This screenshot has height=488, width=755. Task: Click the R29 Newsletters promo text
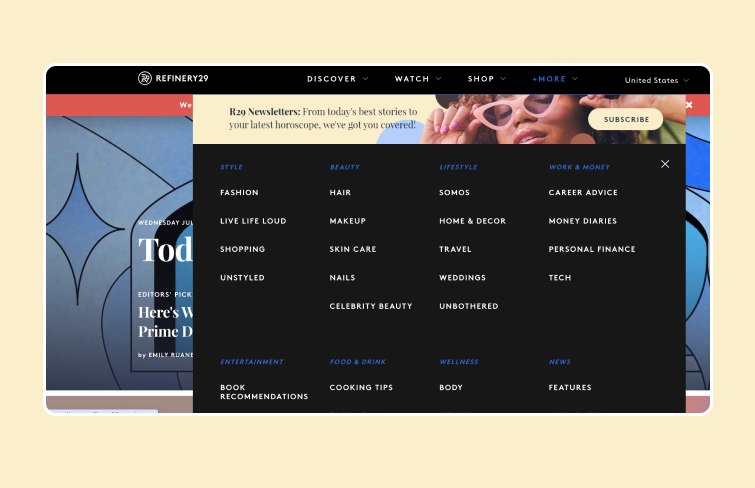coord(323,118)
